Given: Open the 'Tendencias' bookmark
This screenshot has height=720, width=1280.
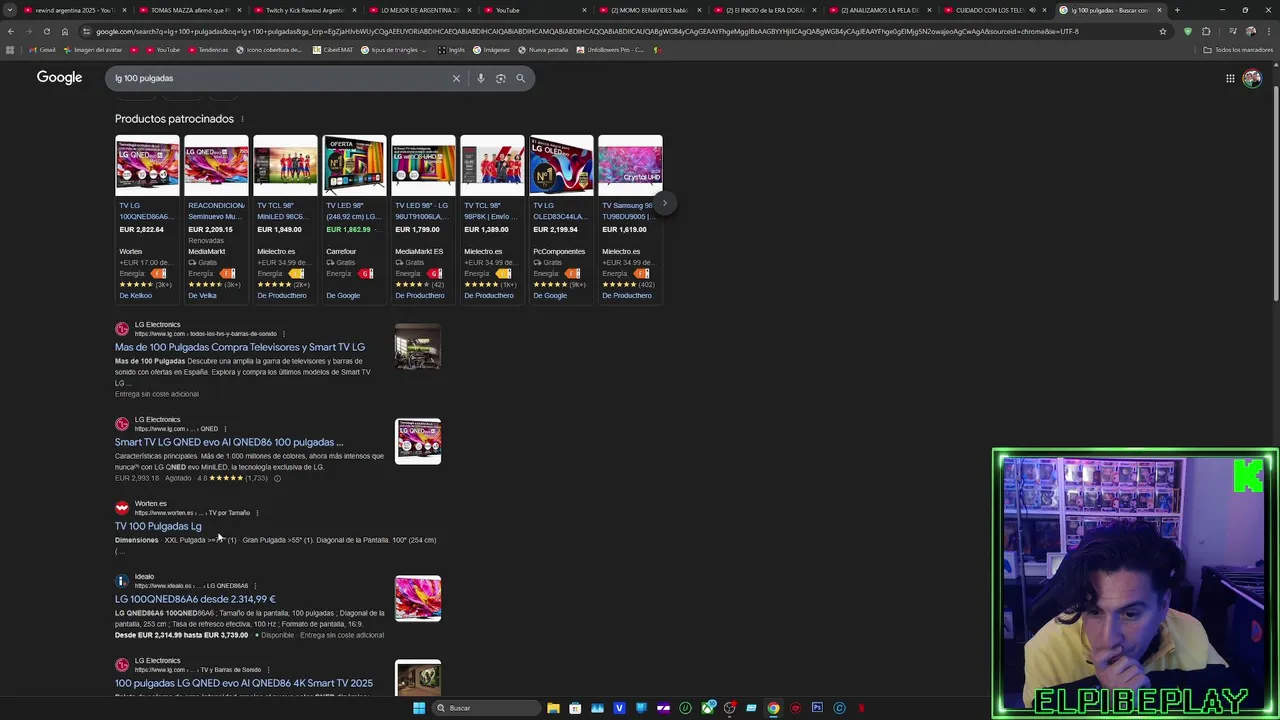Looking at the screenshot, I should [x=207, y=50].
